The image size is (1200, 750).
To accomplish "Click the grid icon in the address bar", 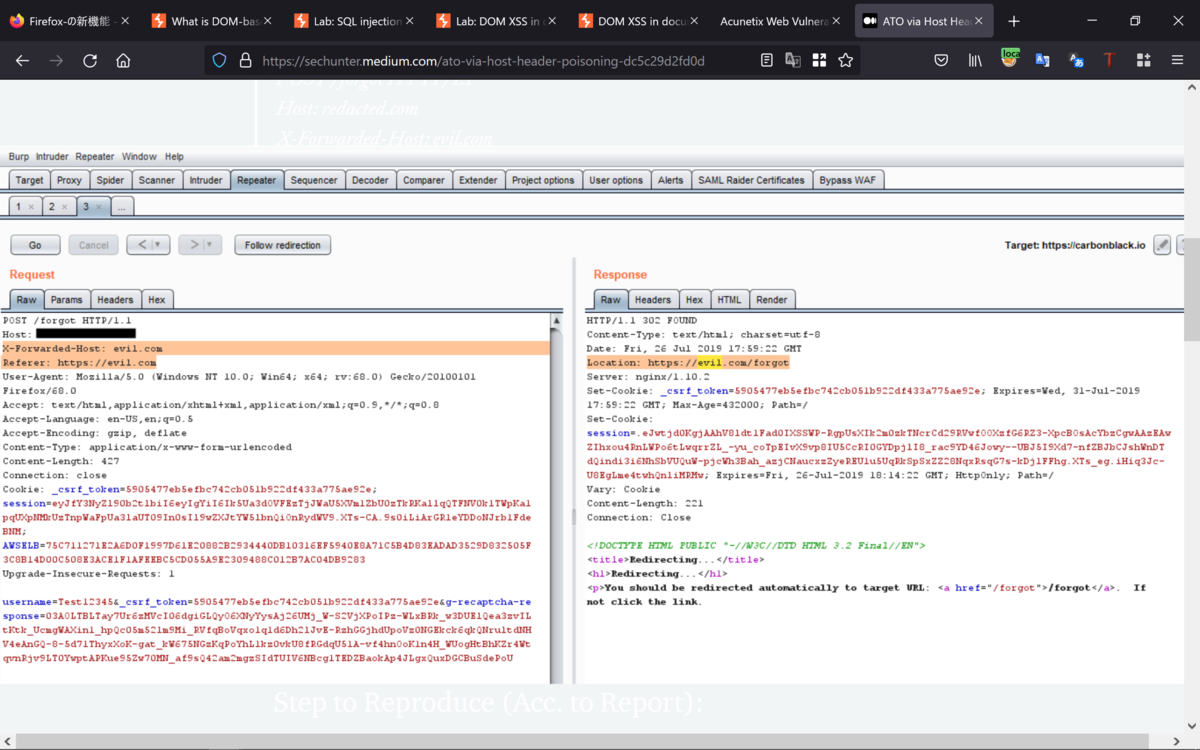I will click(x=819, y=61).
